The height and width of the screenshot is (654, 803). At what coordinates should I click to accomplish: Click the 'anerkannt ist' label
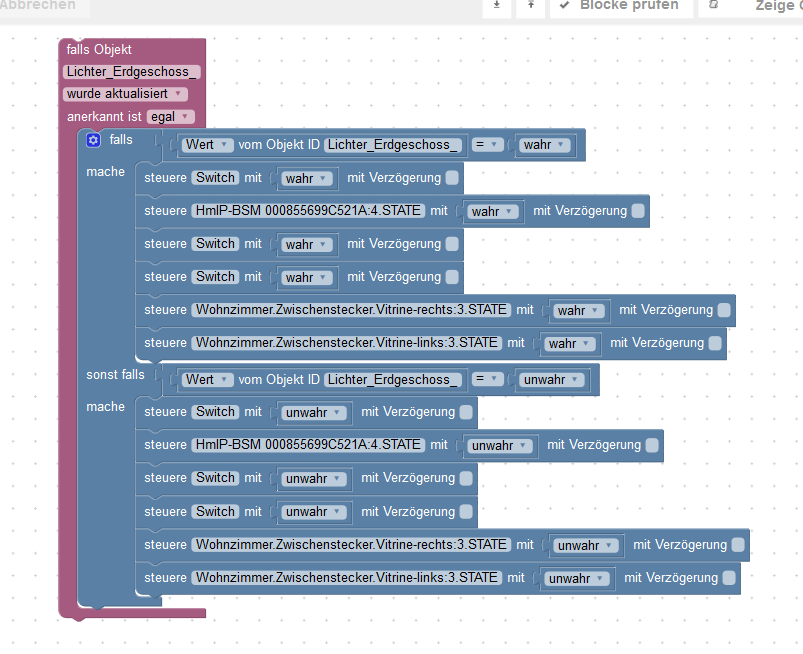coord(104,117)
